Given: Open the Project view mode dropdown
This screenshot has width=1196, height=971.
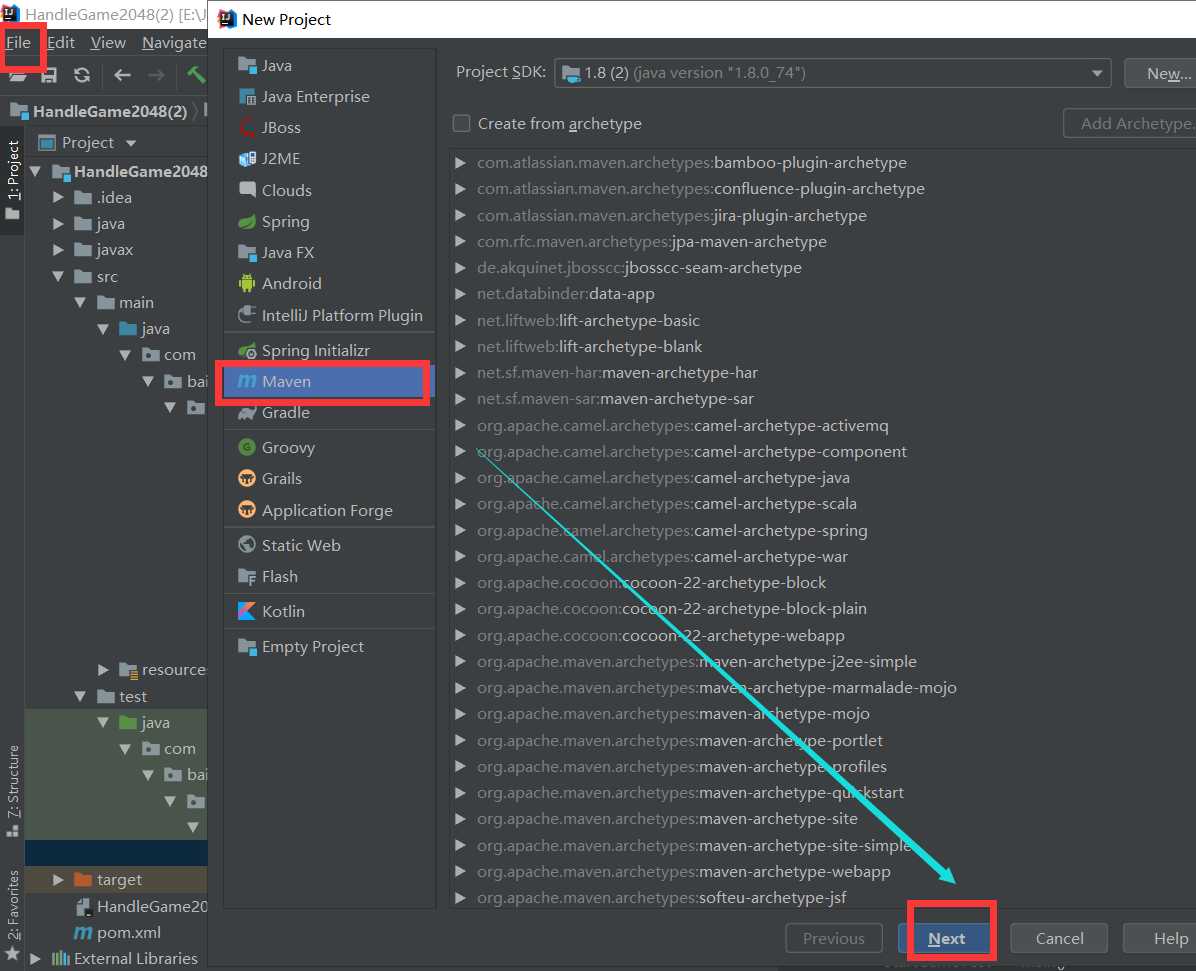Looking at the screenshot, I should [x=131, y=143].
